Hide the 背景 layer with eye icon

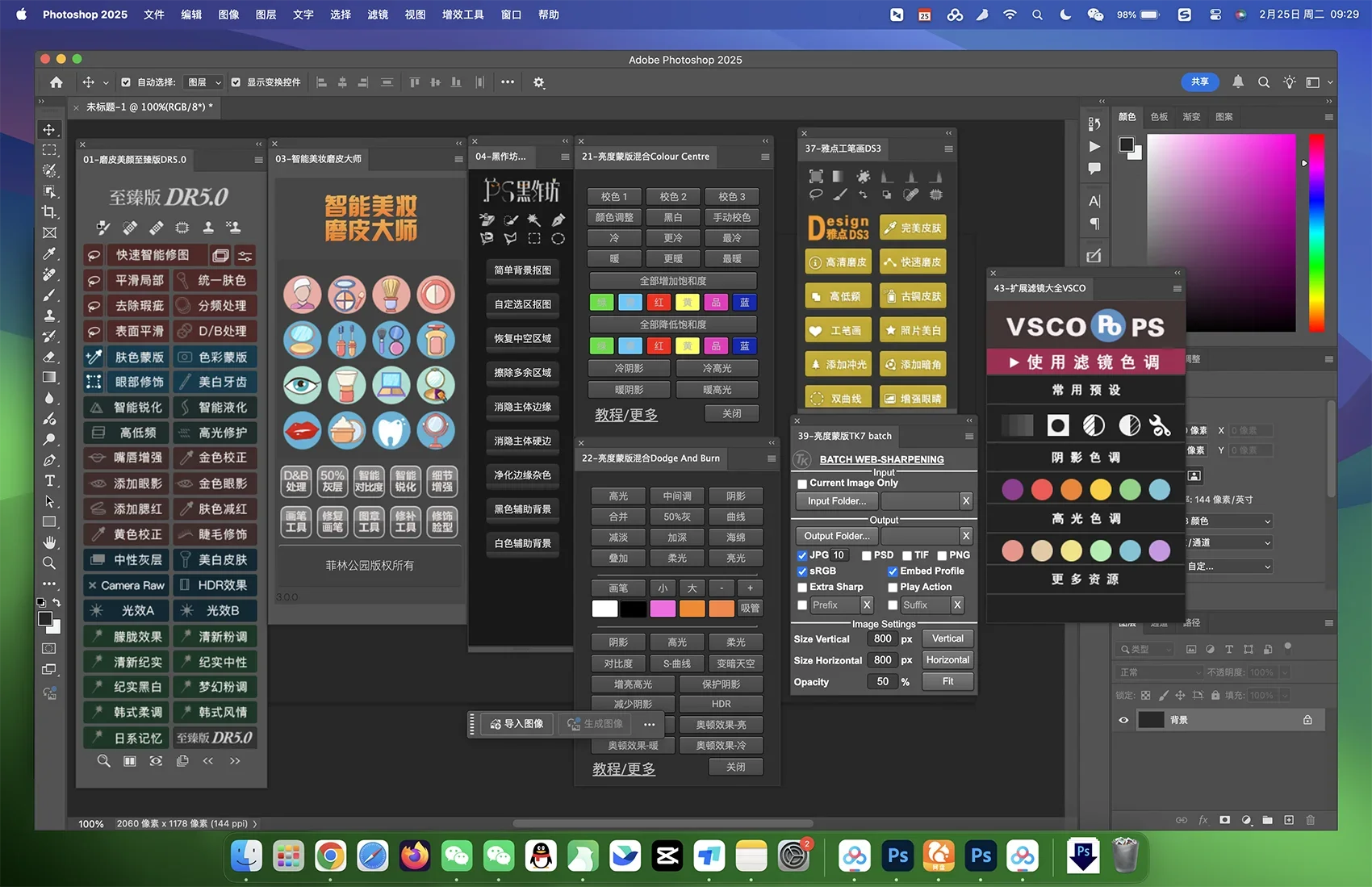pyautogui.click(x=1123, y=720)
